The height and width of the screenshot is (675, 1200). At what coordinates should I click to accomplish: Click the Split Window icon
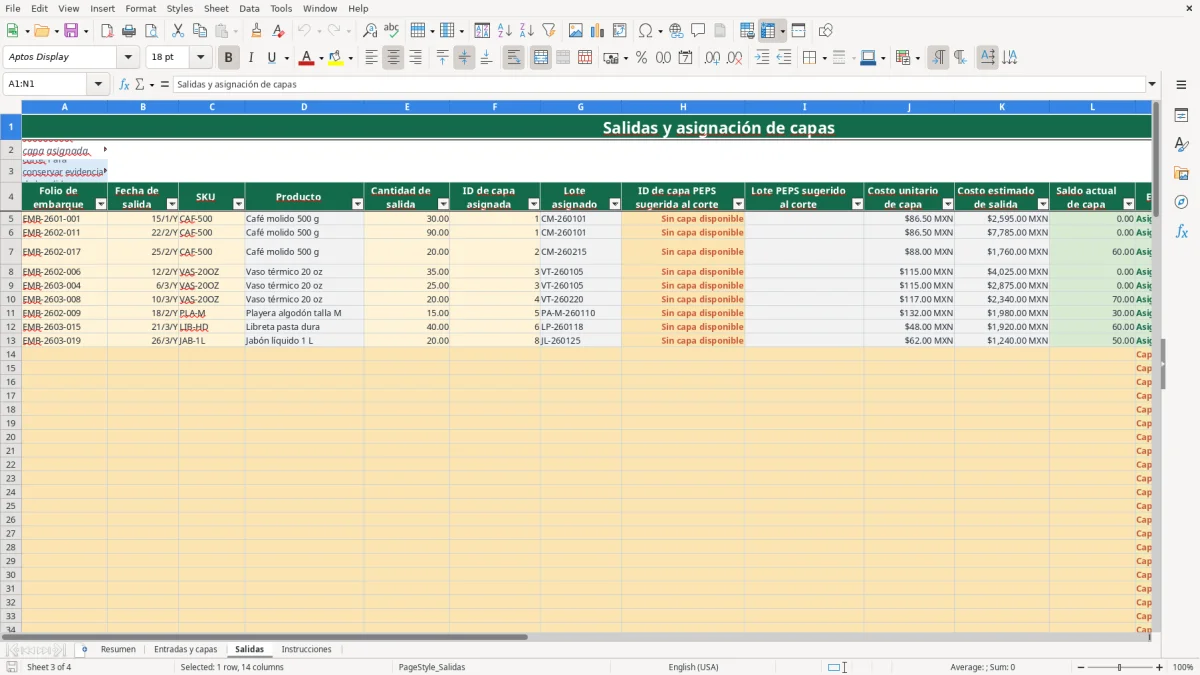coord(798,31)
